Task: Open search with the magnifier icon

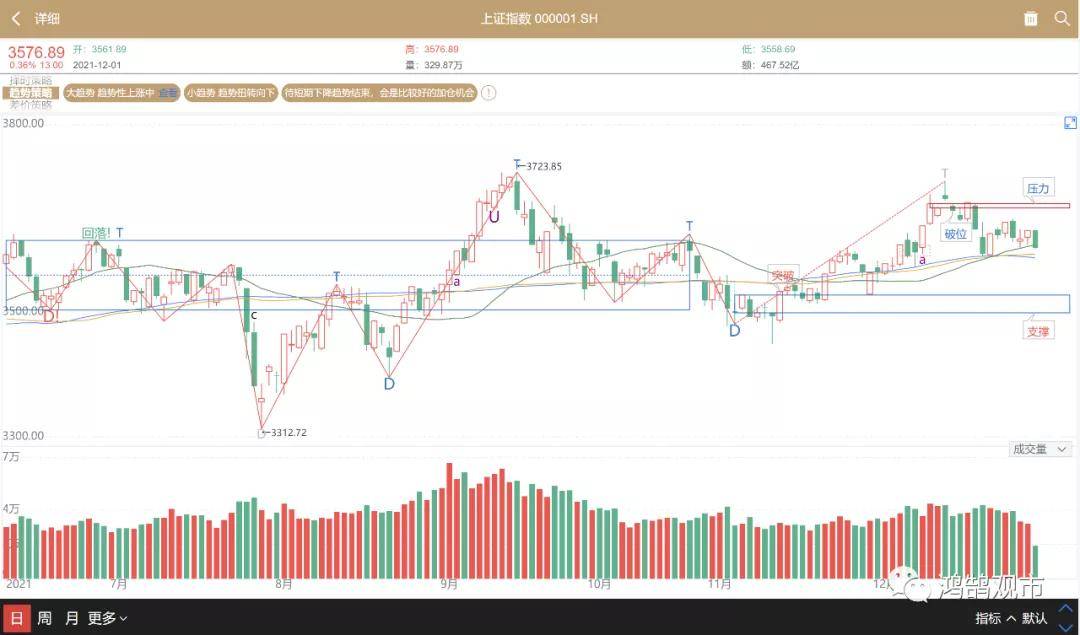Action: pyautogui.click(x=1061, y=18)
